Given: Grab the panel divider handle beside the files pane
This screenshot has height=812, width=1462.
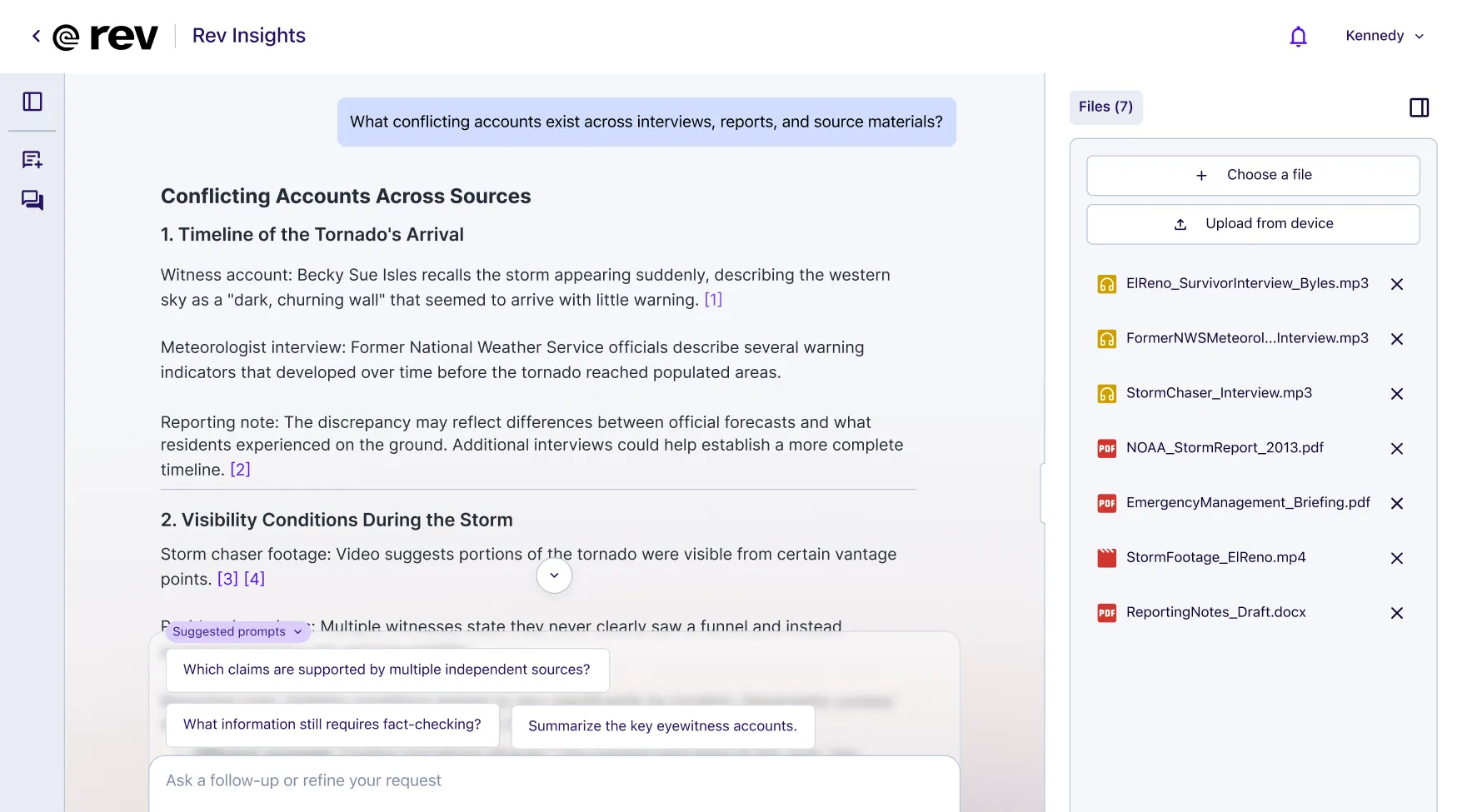Looking at the screenshot, I should point(1043,493).
